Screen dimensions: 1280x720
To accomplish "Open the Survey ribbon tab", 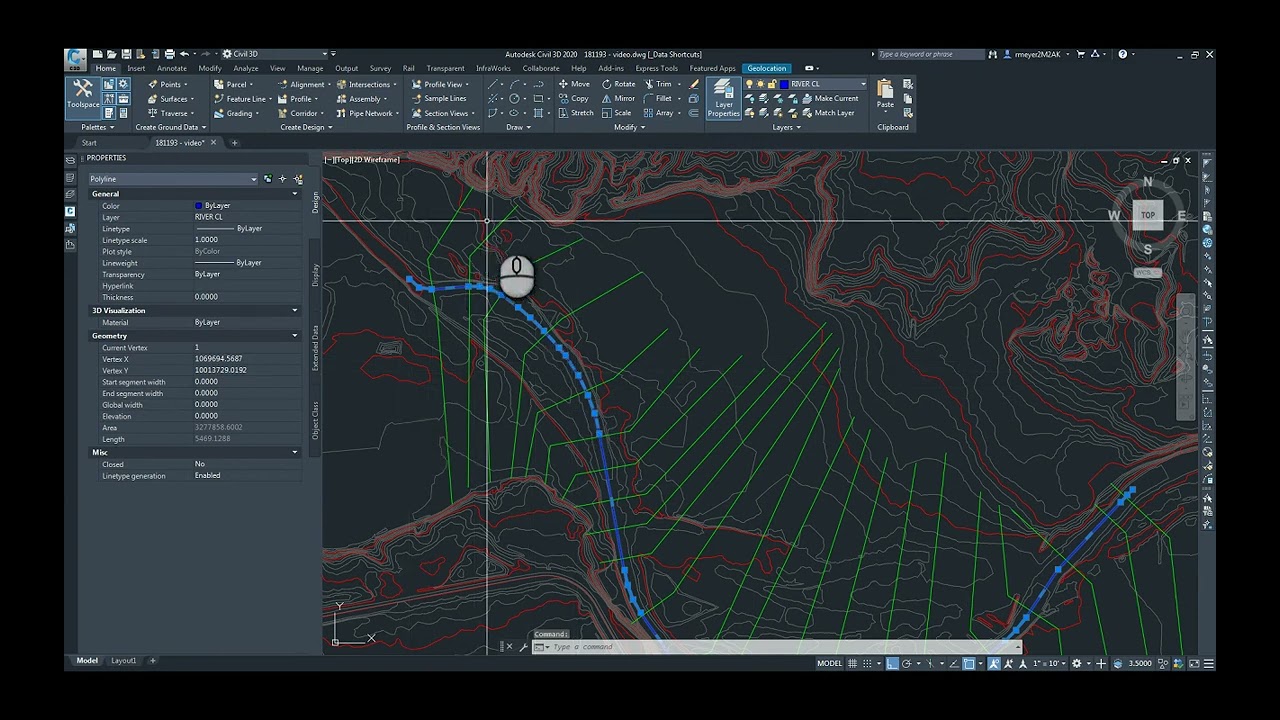I will pyautogui.click(x=380, y=68).
